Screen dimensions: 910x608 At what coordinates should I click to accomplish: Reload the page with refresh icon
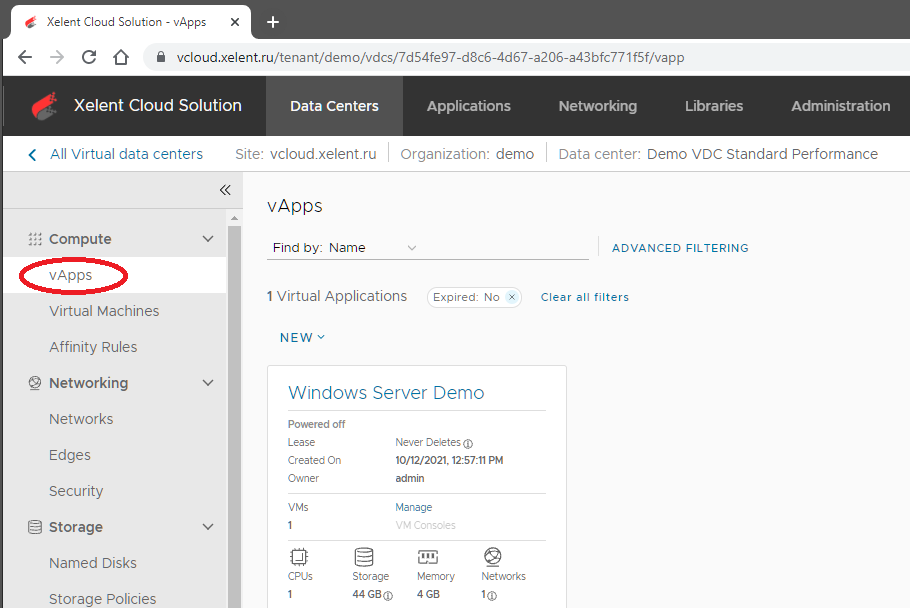[x=89, y=57]
